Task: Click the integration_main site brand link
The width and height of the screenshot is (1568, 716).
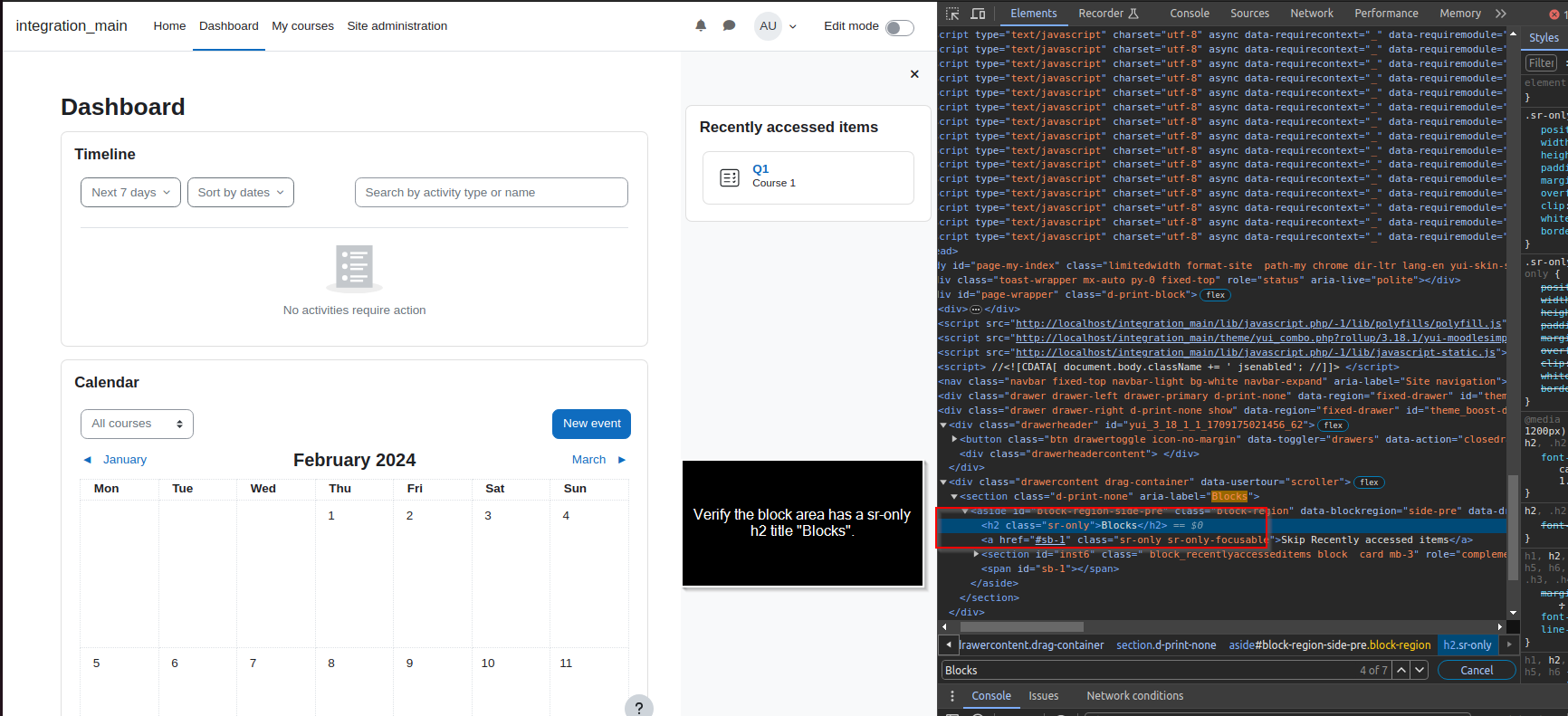Action: tap(72, 26)
